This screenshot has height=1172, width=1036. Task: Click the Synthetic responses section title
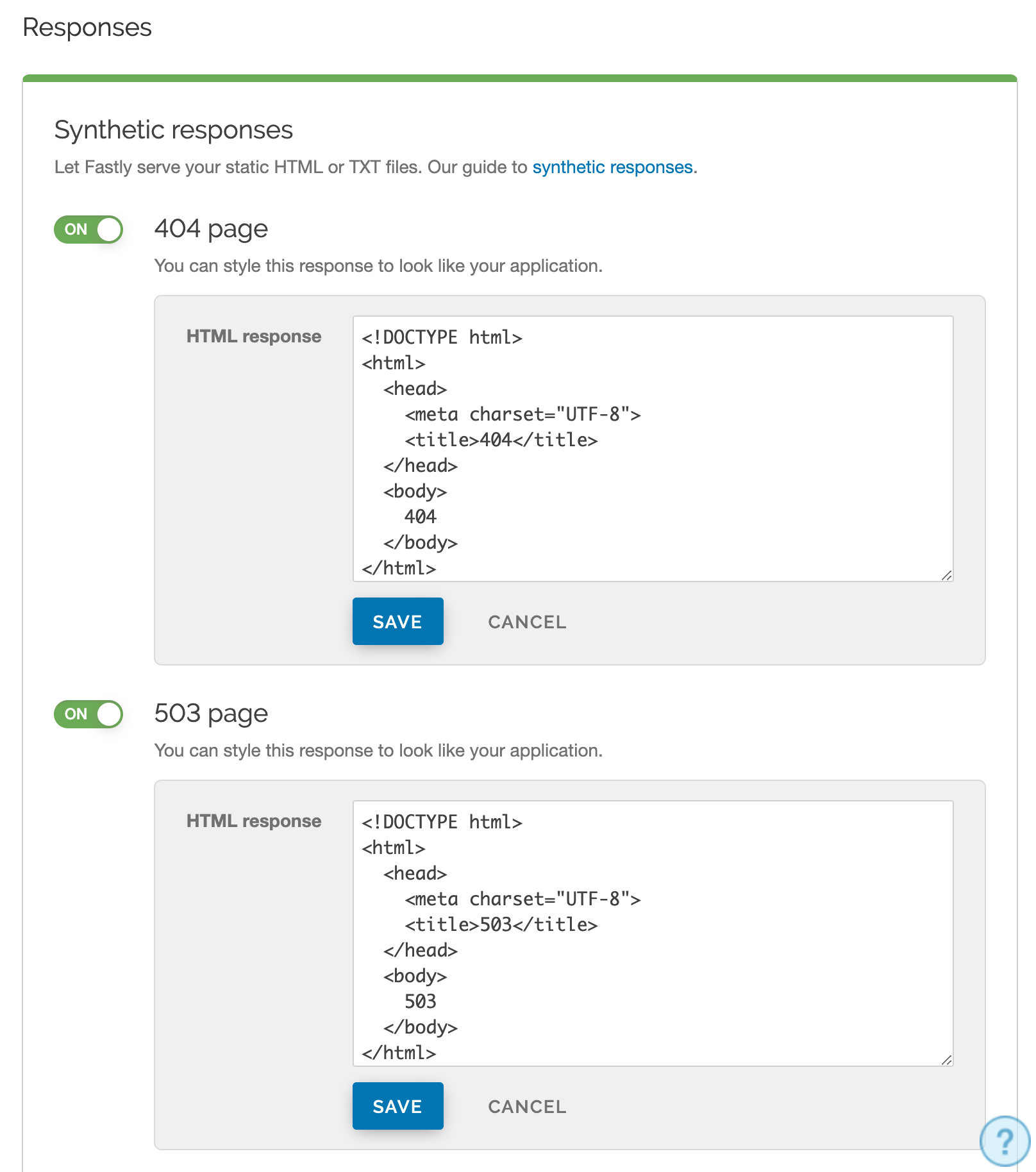point(173,130)
